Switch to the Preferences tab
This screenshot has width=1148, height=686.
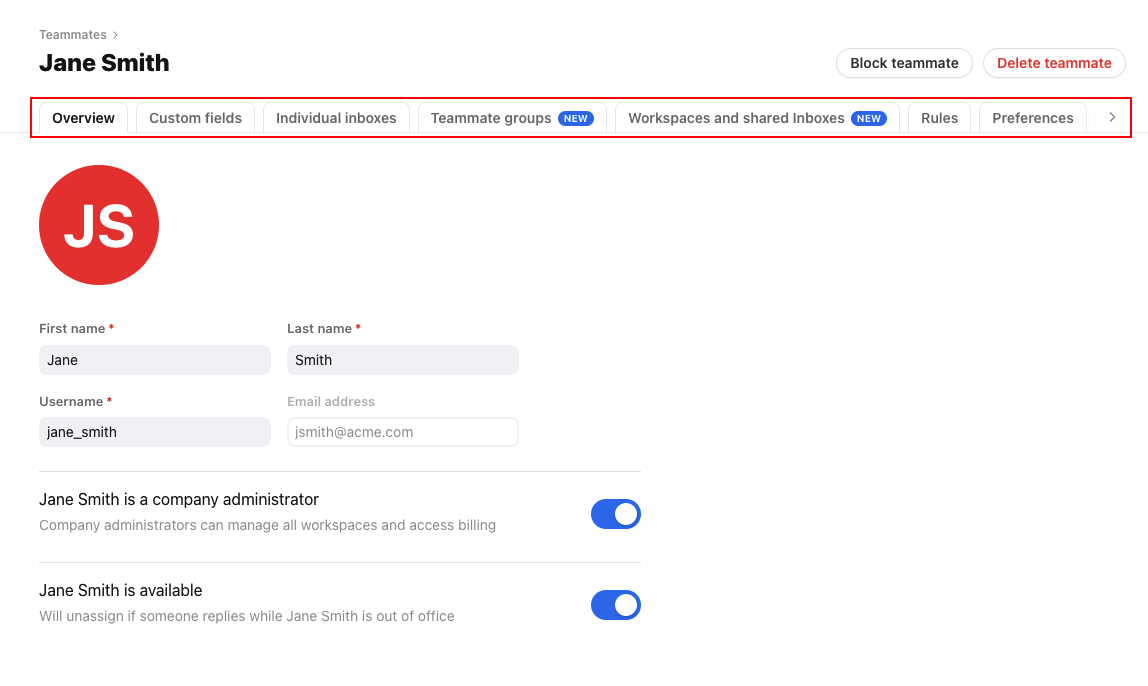point(1032,118)
